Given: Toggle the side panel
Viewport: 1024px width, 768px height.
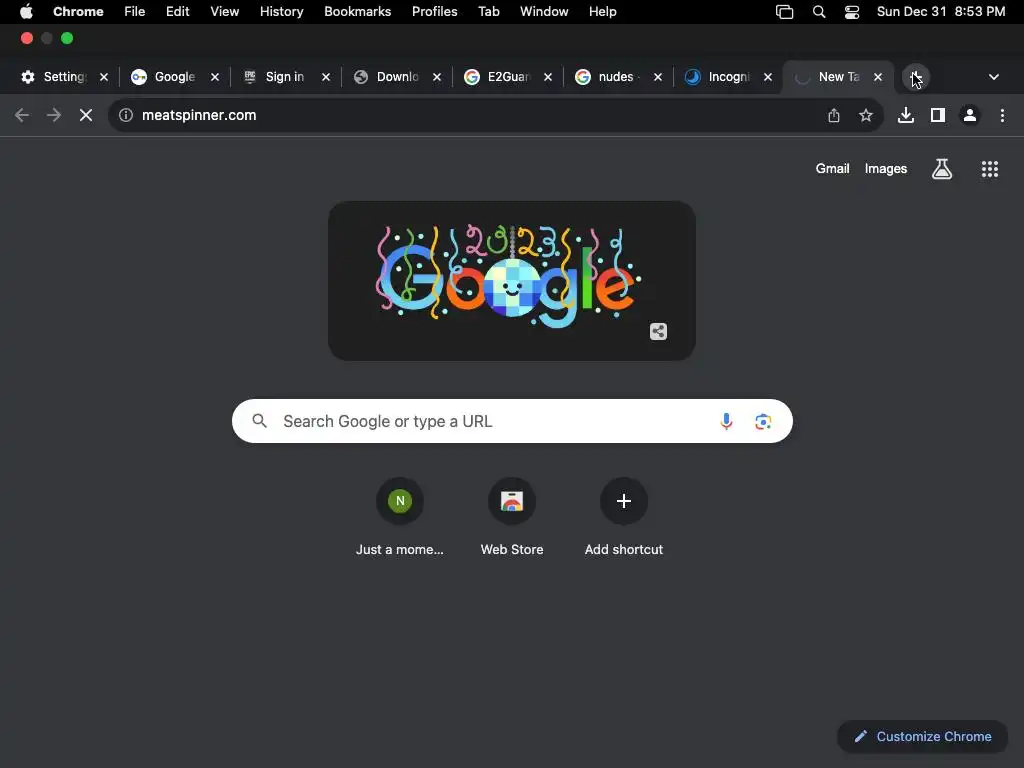Looking at the screenshot, I should pos(938,116).
